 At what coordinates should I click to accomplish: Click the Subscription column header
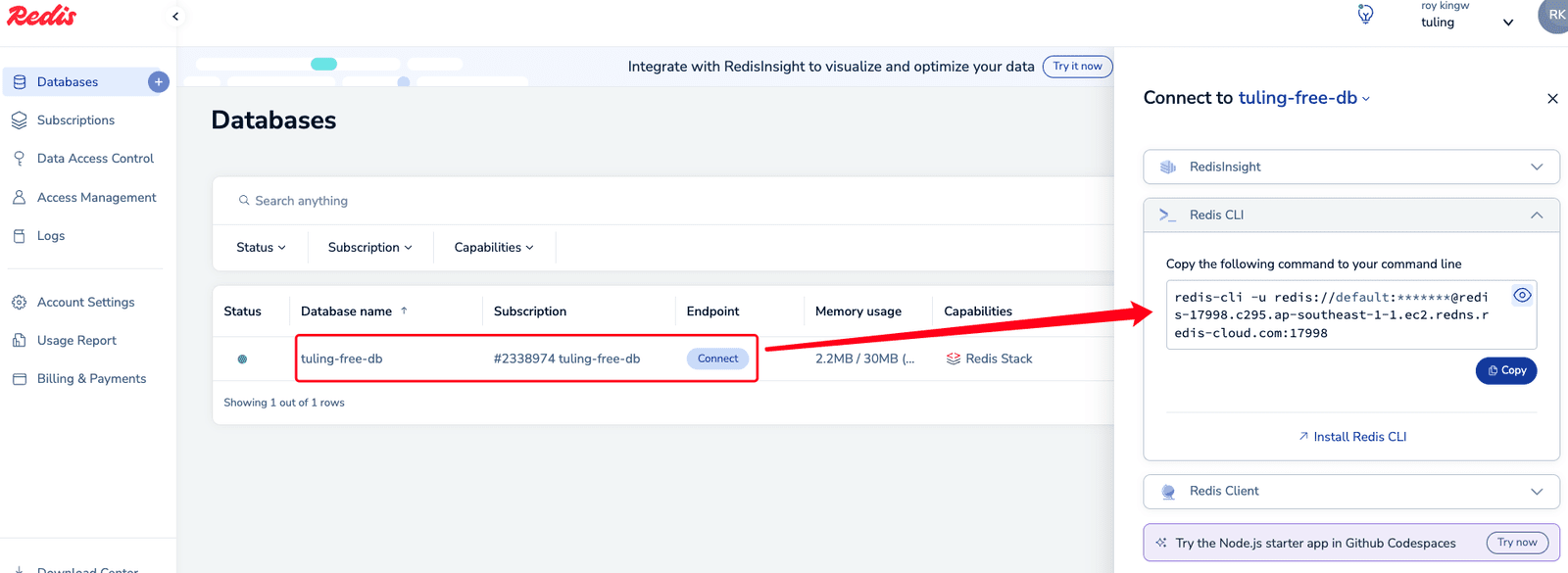530,311
